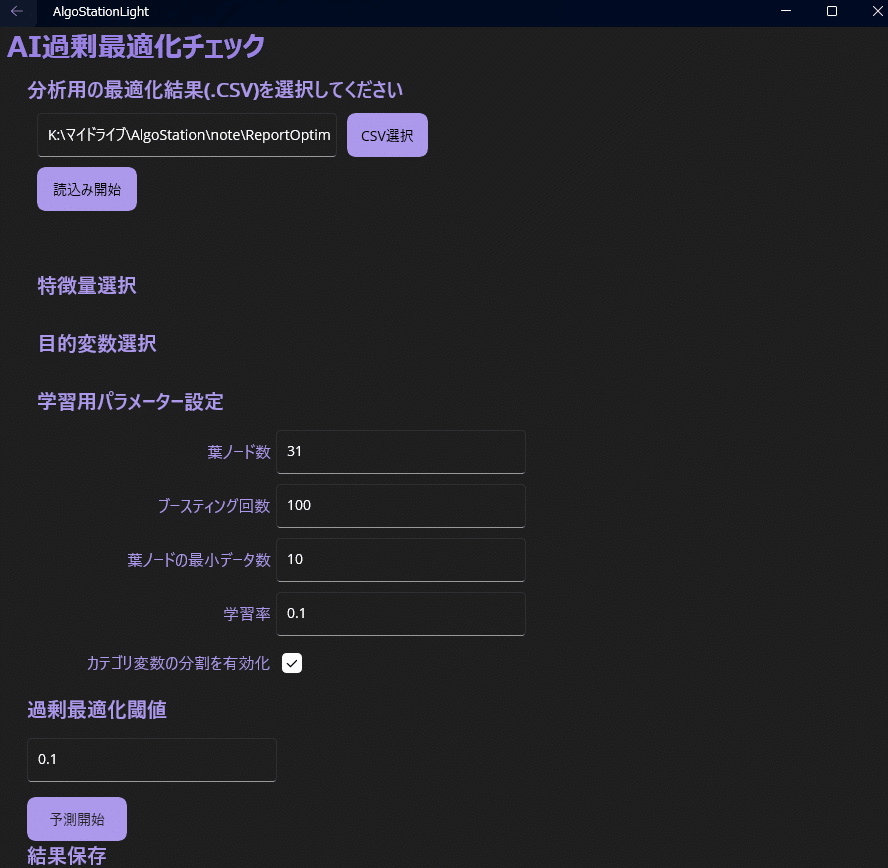
Task: Click the 目的変数選択 heading
Action: tap(97, 344)
